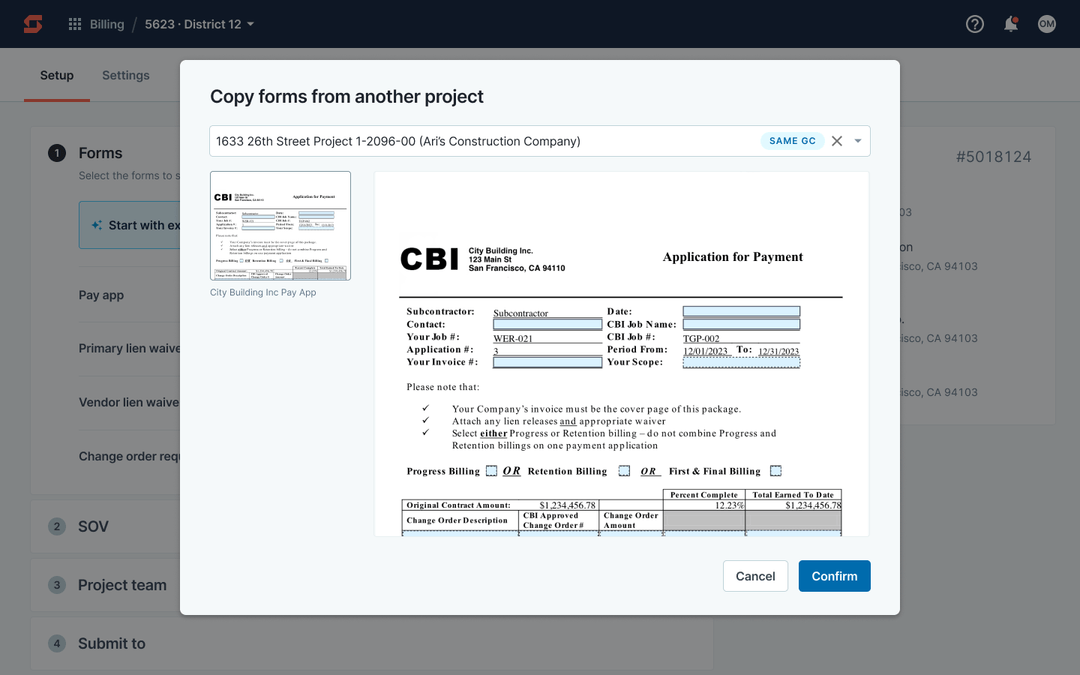Check the First & Final Billing checkbox
Image resolution: width=1080 pixels, height=675 pixels.
[x=773, y=470]
